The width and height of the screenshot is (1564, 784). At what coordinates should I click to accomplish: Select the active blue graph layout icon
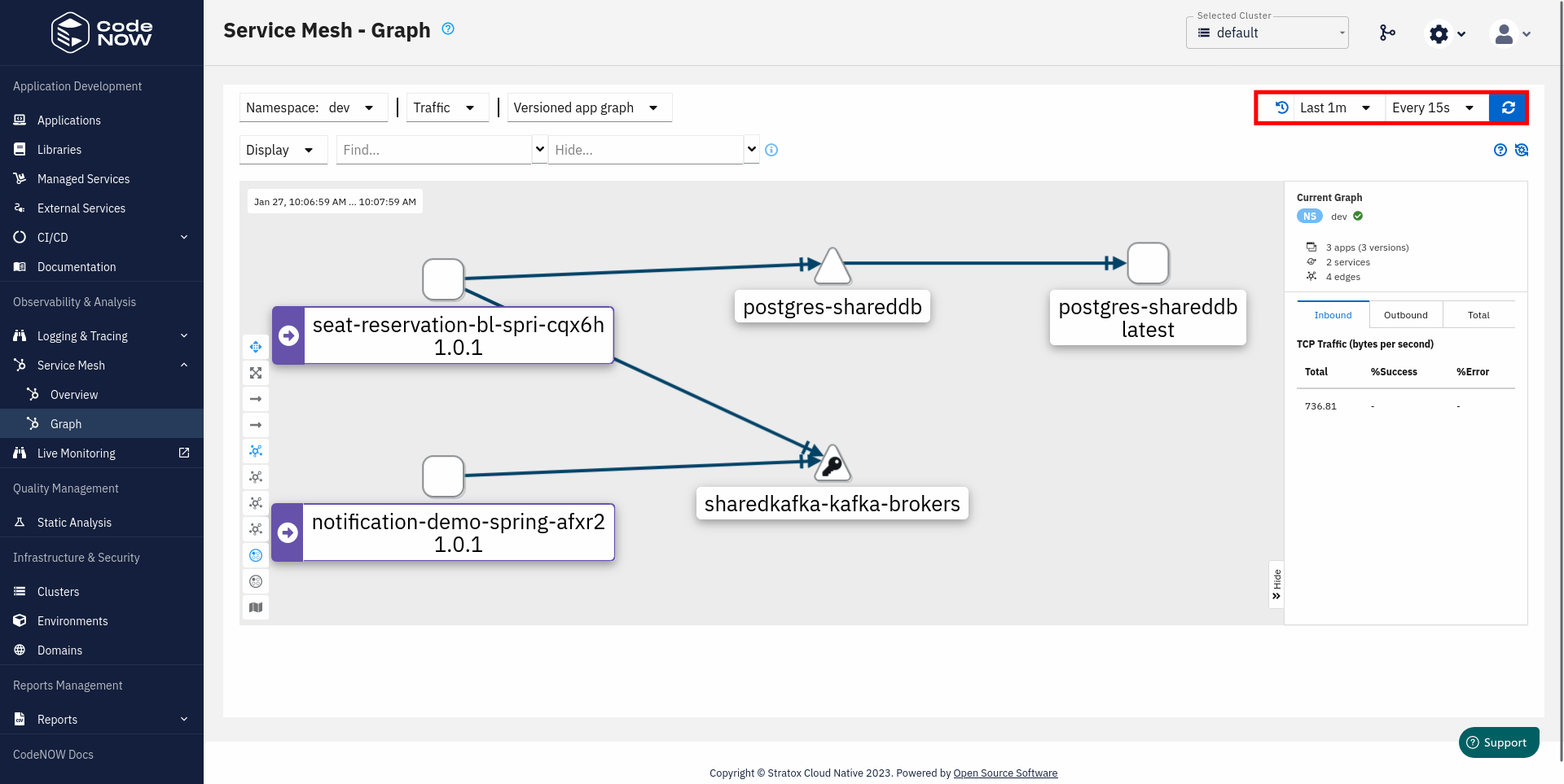click(x=256, y=451)
